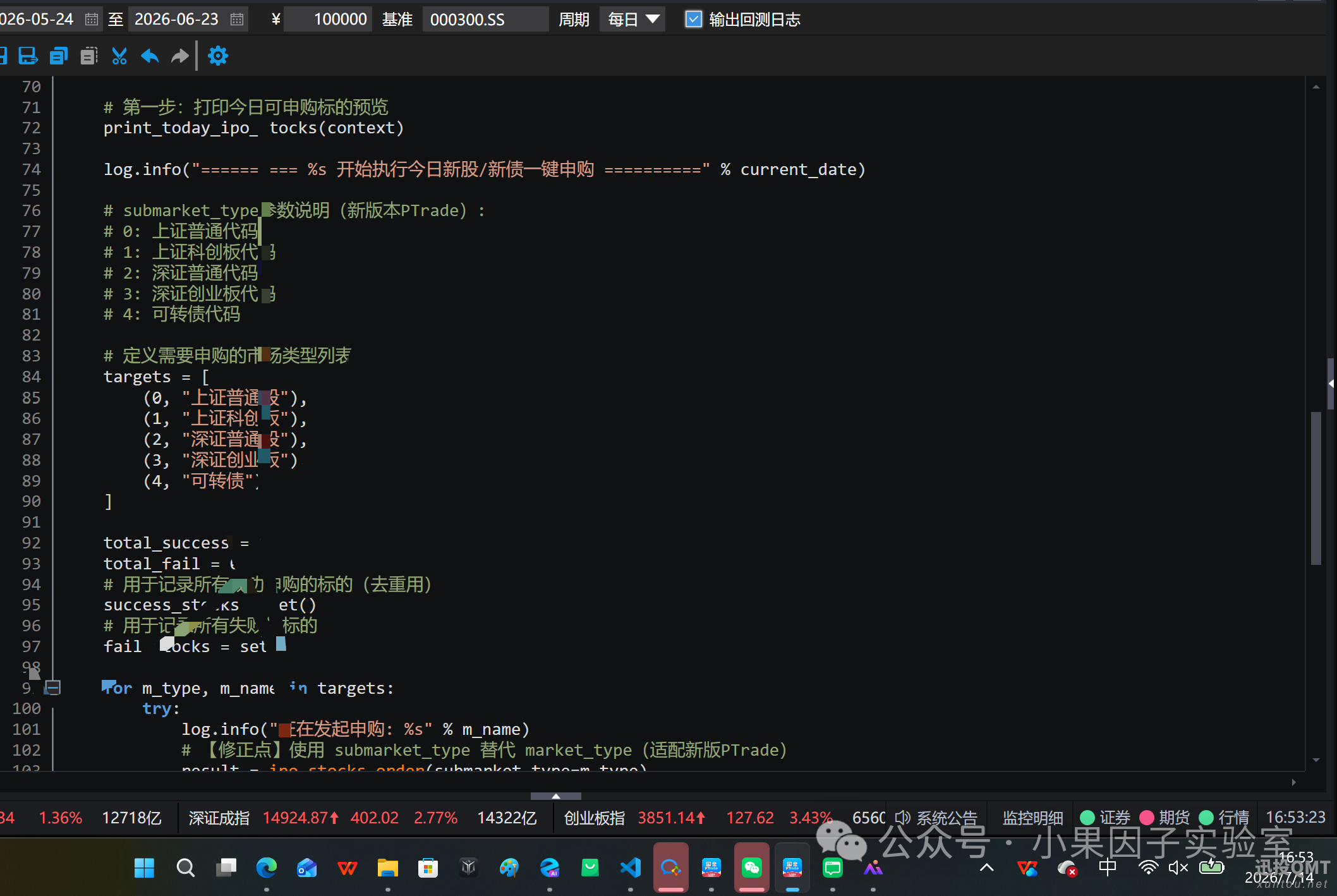Click the vertical scrollbar thumb in the editor
This screenshot has width=1337, height=896.
pyautogui.click(x=1316, y=488)
